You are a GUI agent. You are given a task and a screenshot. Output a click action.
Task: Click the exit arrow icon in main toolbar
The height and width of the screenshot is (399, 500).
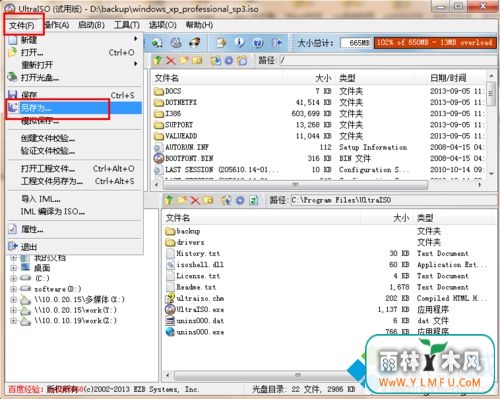pyautogui.click(x=277, y=43)
